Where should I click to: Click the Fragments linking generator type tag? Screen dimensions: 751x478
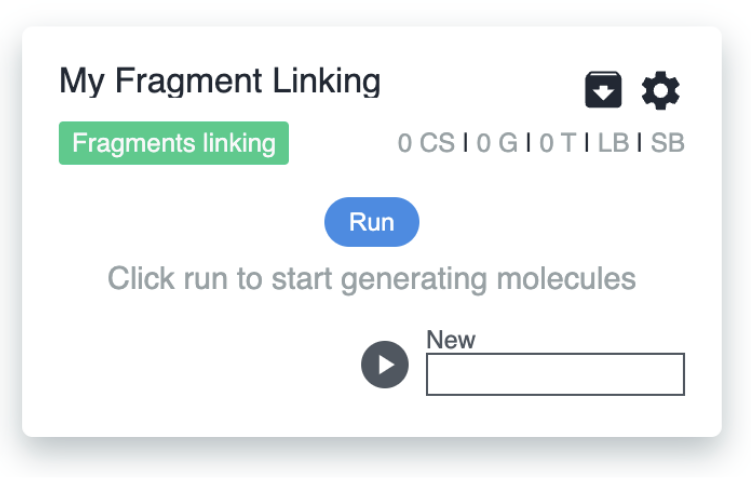(174, 143)
